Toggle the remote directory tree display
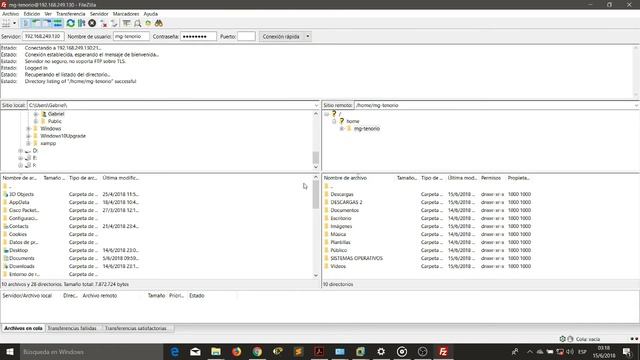 click(x=47, y=23)
